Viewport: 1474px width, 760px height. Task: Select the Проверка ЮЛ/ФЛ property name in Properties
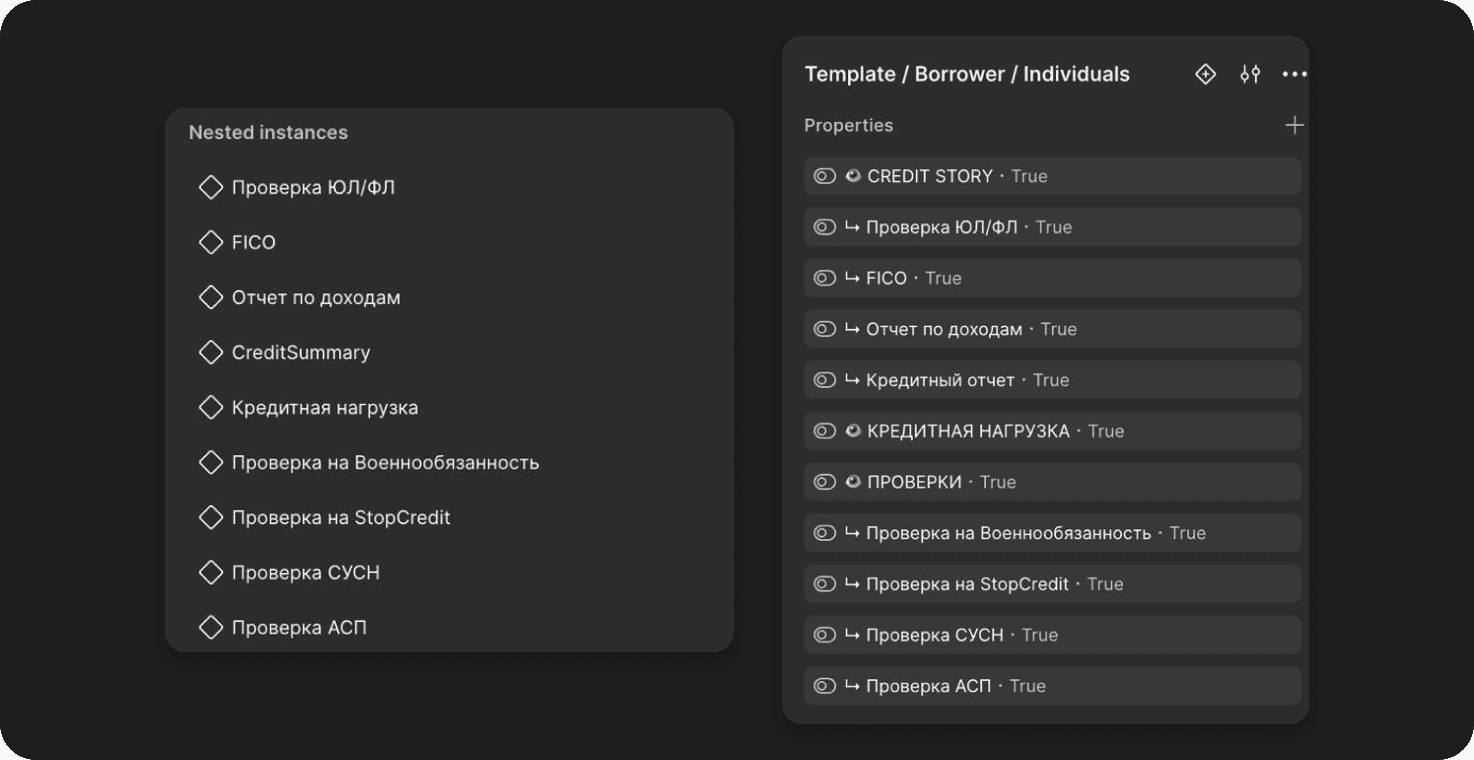tap(942, 227)
